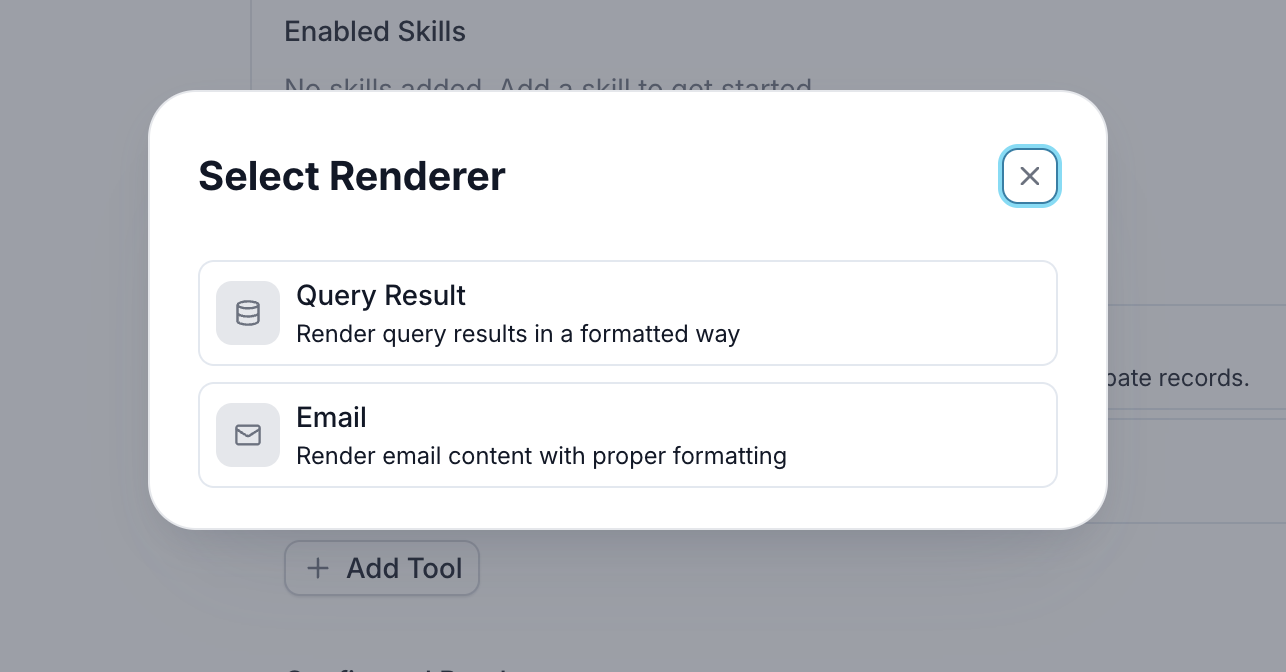
Task: Click the database icon for Query Result
Action: (x=248, y=313)
